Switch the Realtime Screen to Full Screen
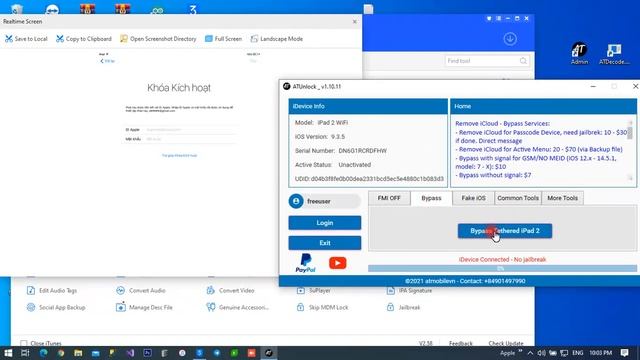The width and height of the screenshot is (640, 360). tap(223, 39)
